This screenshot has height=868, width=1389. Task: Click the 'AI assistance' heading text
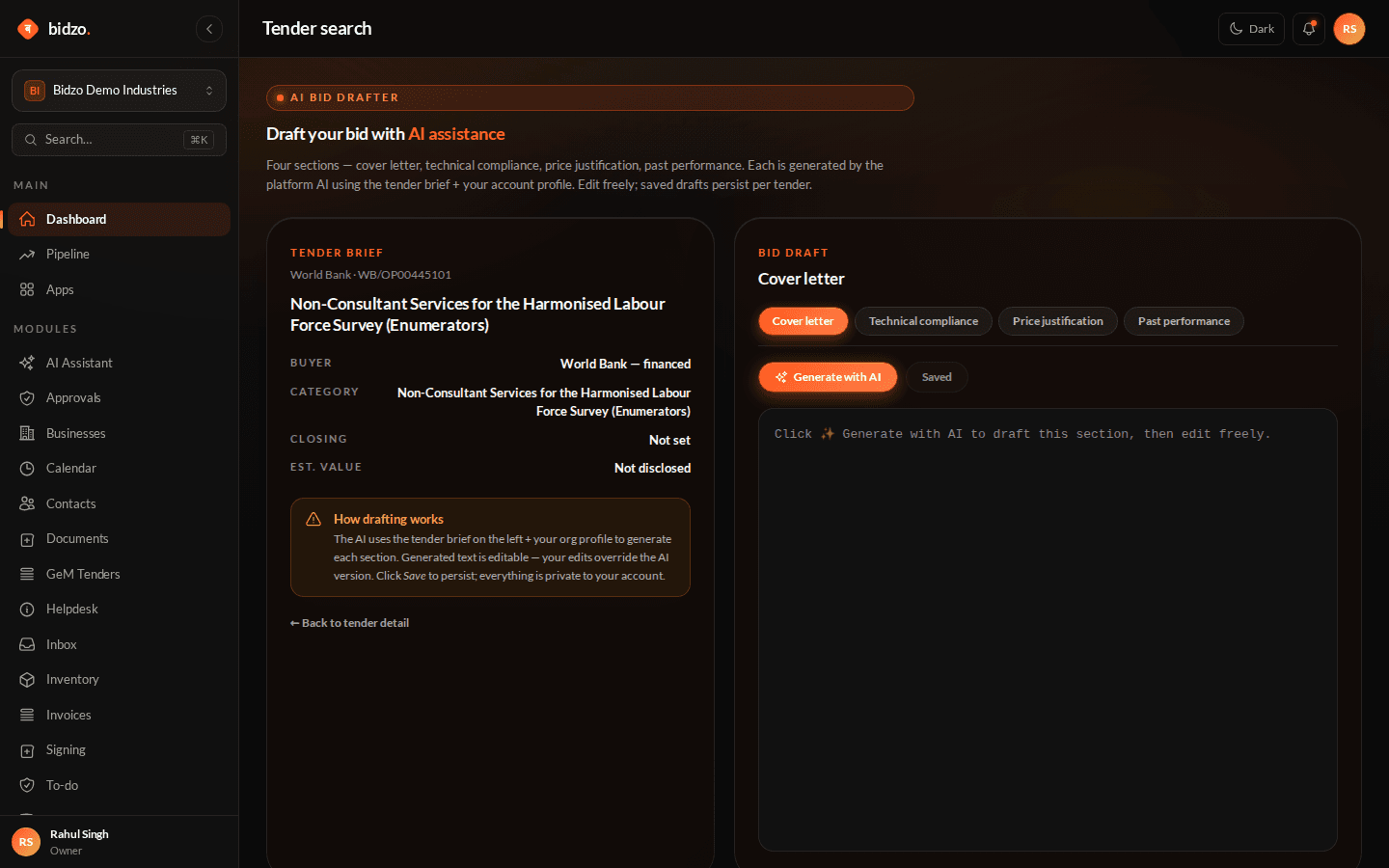point(456,134)
